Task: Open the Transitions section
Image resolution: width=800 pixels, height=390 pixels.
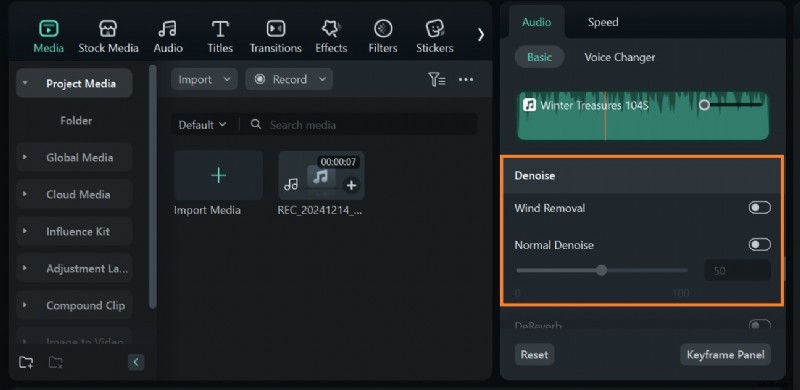Action: click(x=276, y=36)
